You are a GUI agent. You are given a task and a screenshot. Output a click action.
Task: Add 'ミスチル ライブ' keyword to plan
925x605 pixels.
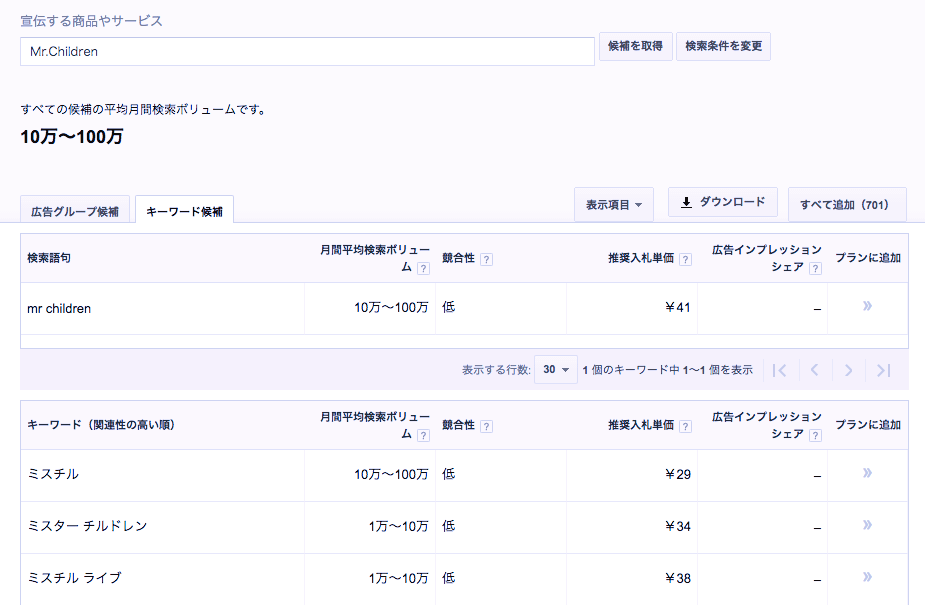pyautogui.click(x=867, y=577)
